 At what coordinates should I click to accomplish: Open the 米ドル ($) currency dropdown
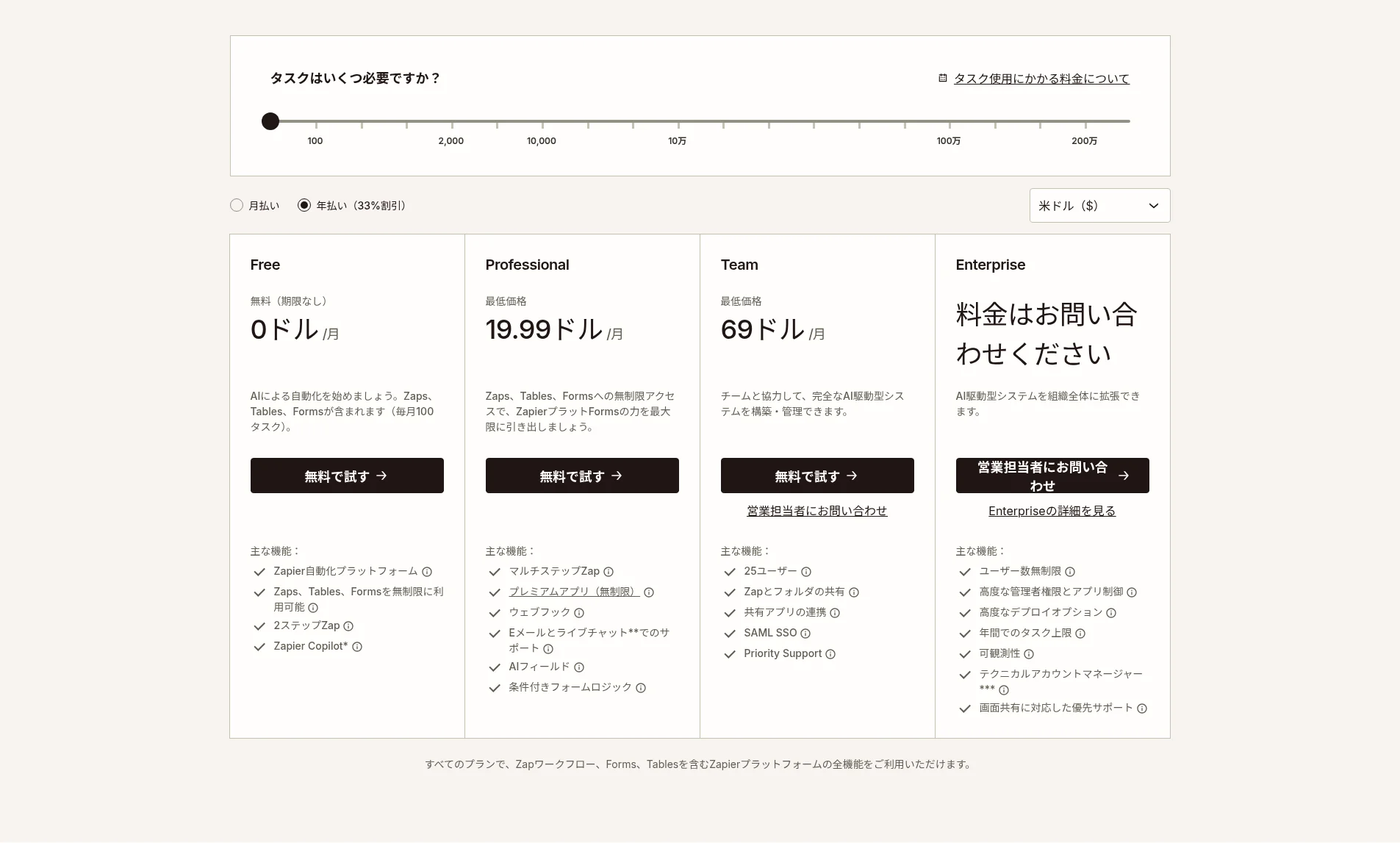pos(1099,206)
